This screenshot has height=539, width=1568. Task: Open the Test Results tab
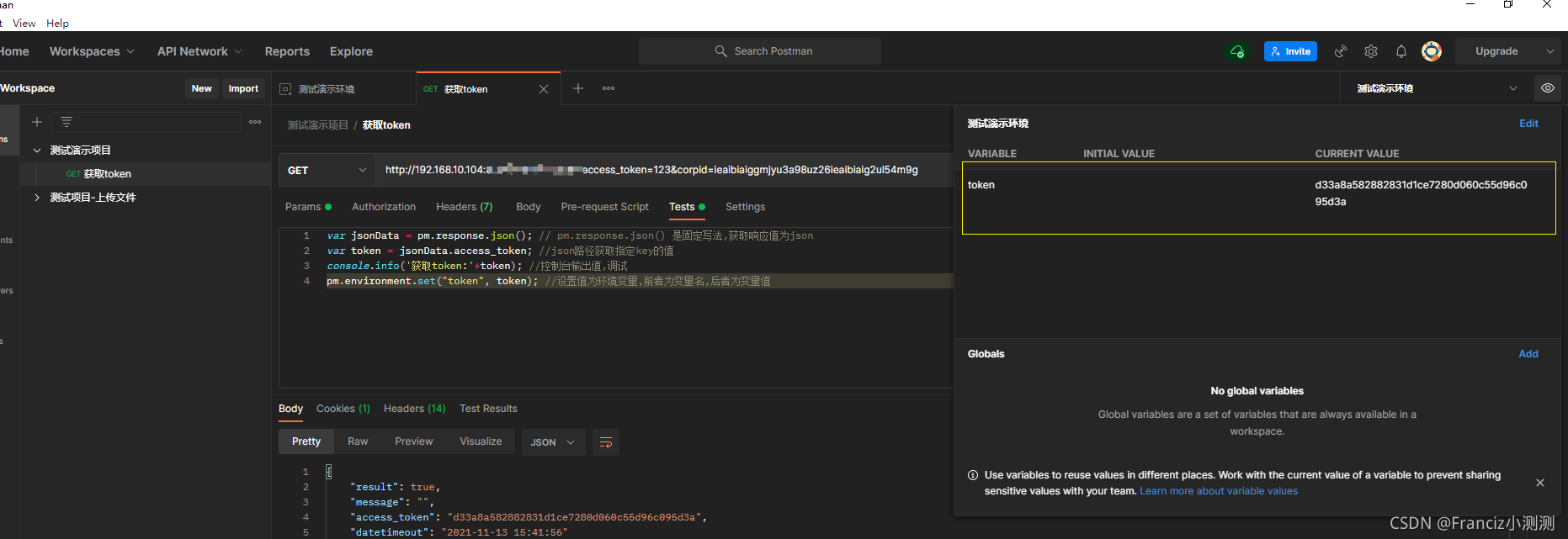pyautogui.click(x=488, y=409)
